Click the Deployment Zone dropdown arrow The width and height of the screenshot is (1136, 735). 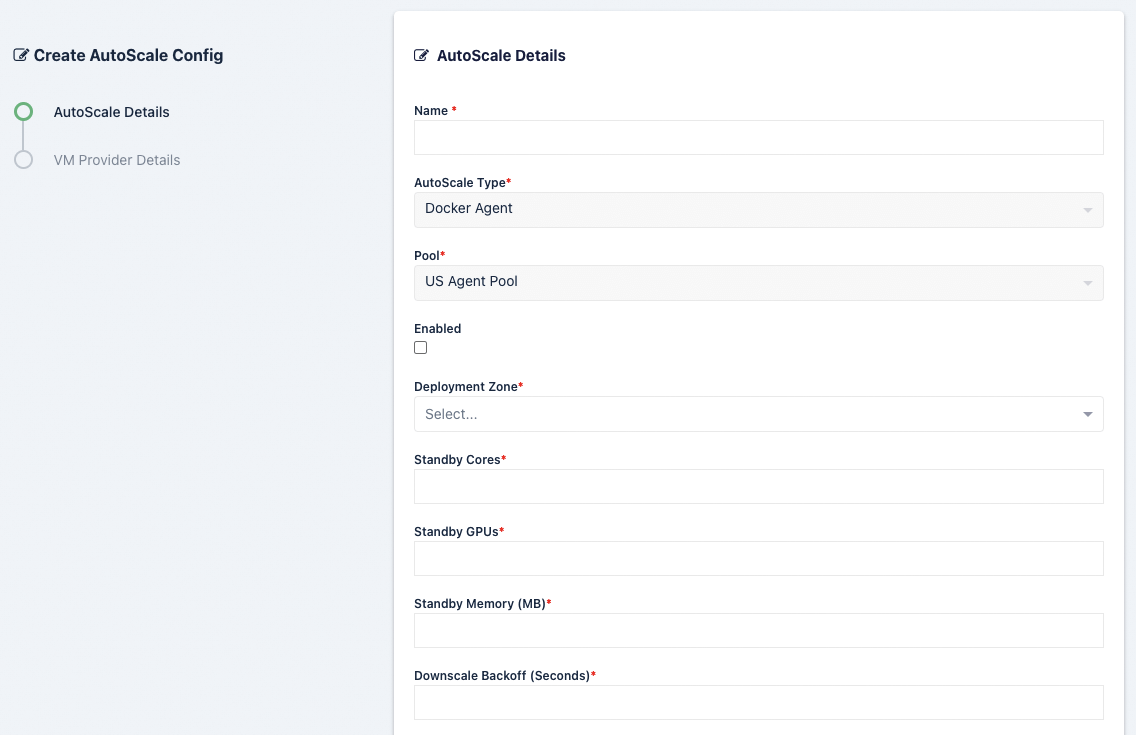click(1087, 414)
